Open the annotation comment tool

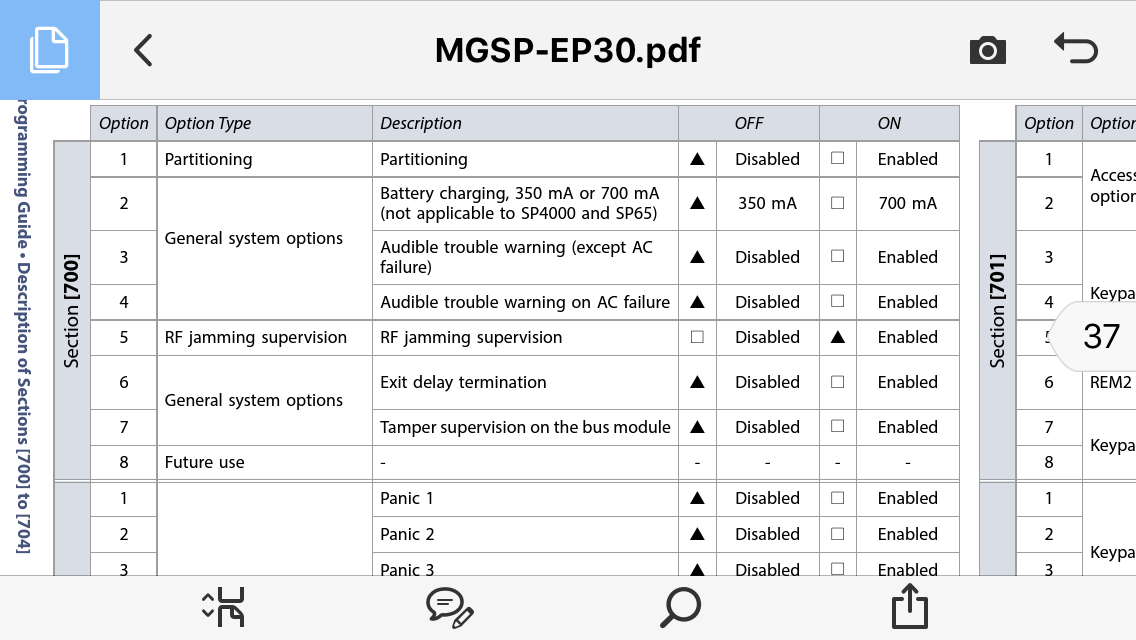coord(449,607)
